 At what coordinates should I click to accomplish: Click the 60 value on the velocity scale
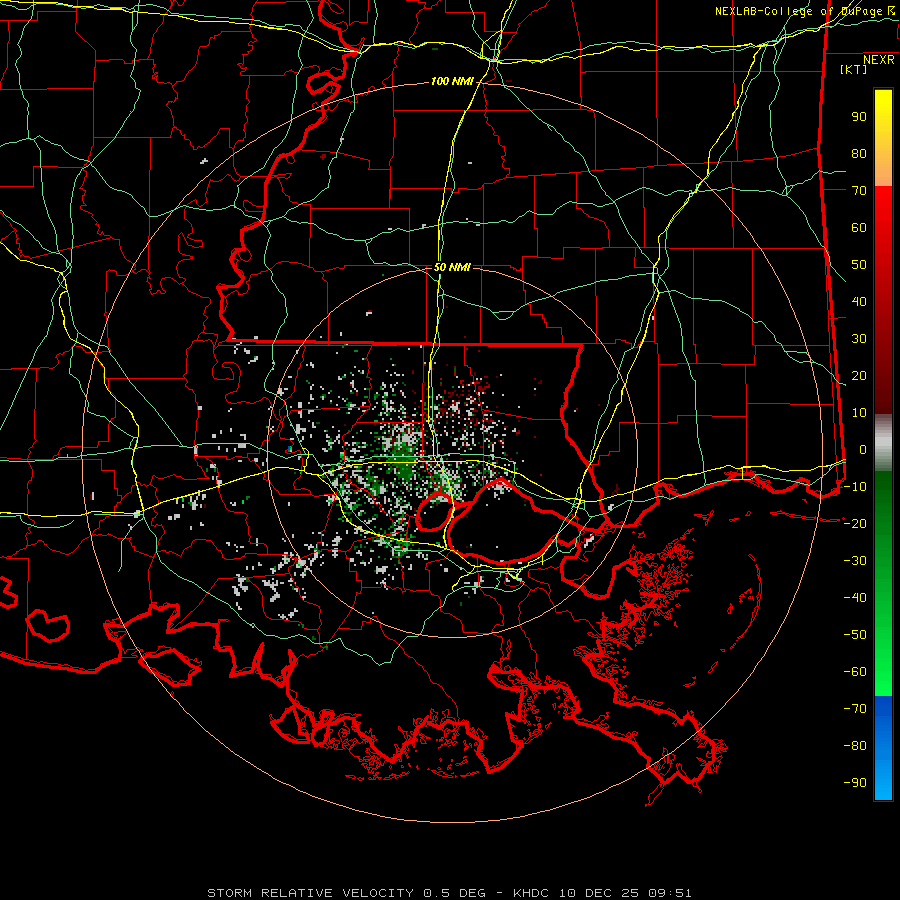pos(859,228)
